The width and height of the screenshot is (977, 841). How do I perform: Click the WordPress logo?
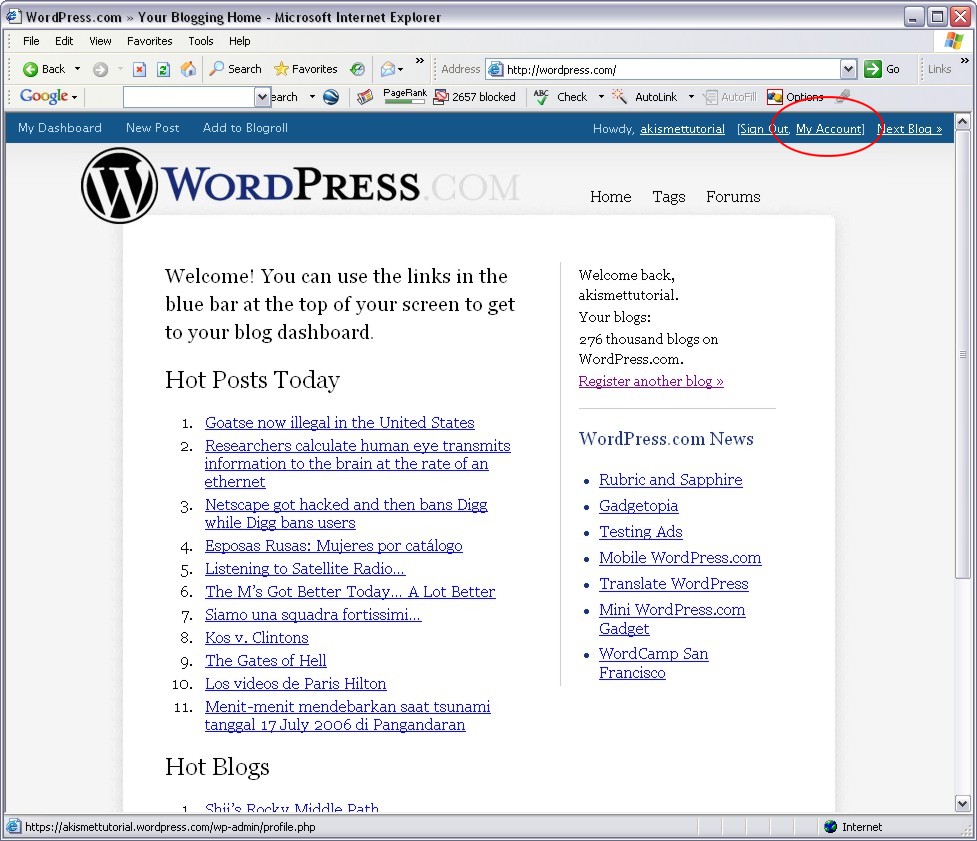300,186
